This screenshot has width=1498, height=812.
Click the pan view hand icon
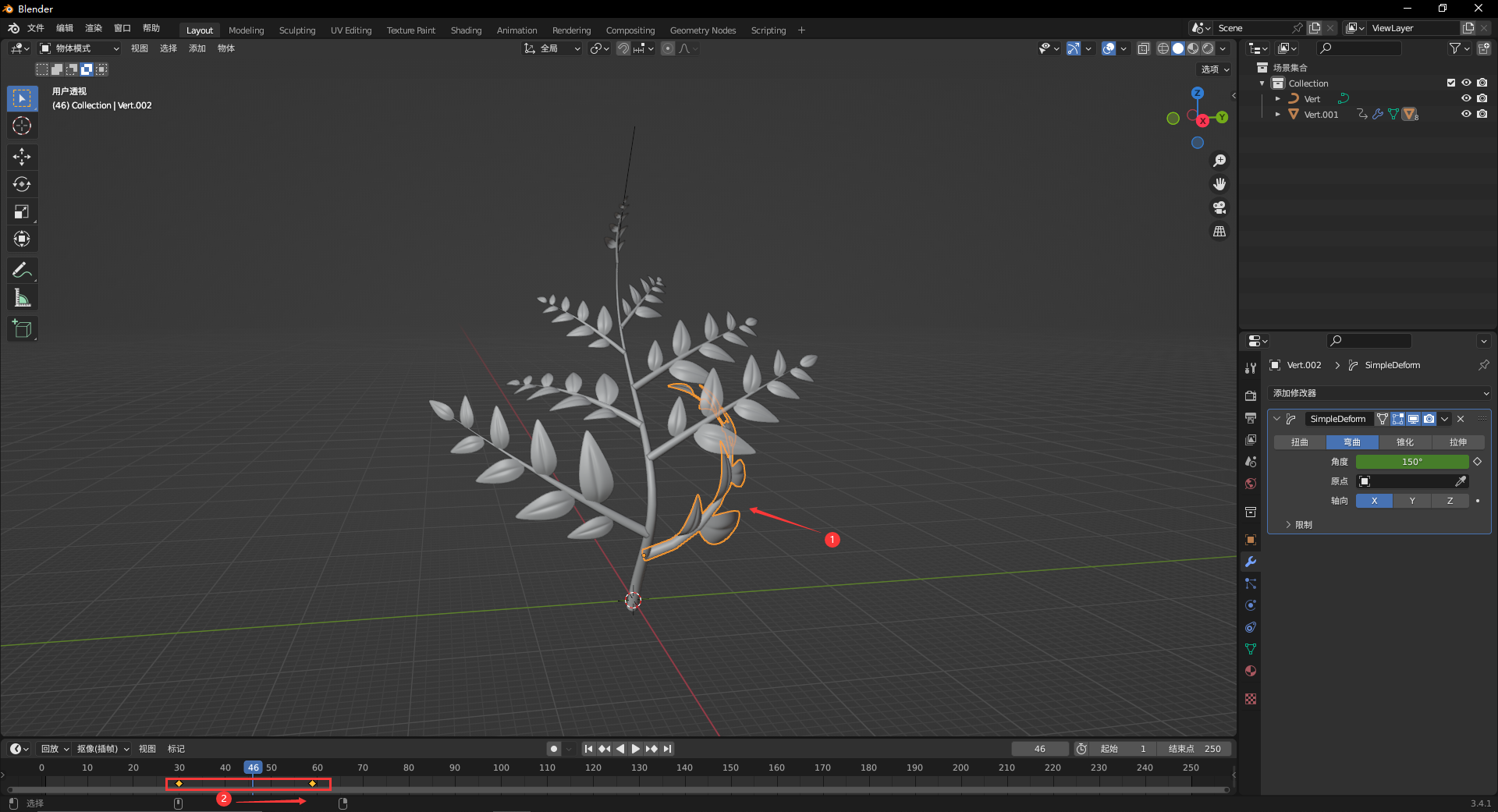point(1219,184)
